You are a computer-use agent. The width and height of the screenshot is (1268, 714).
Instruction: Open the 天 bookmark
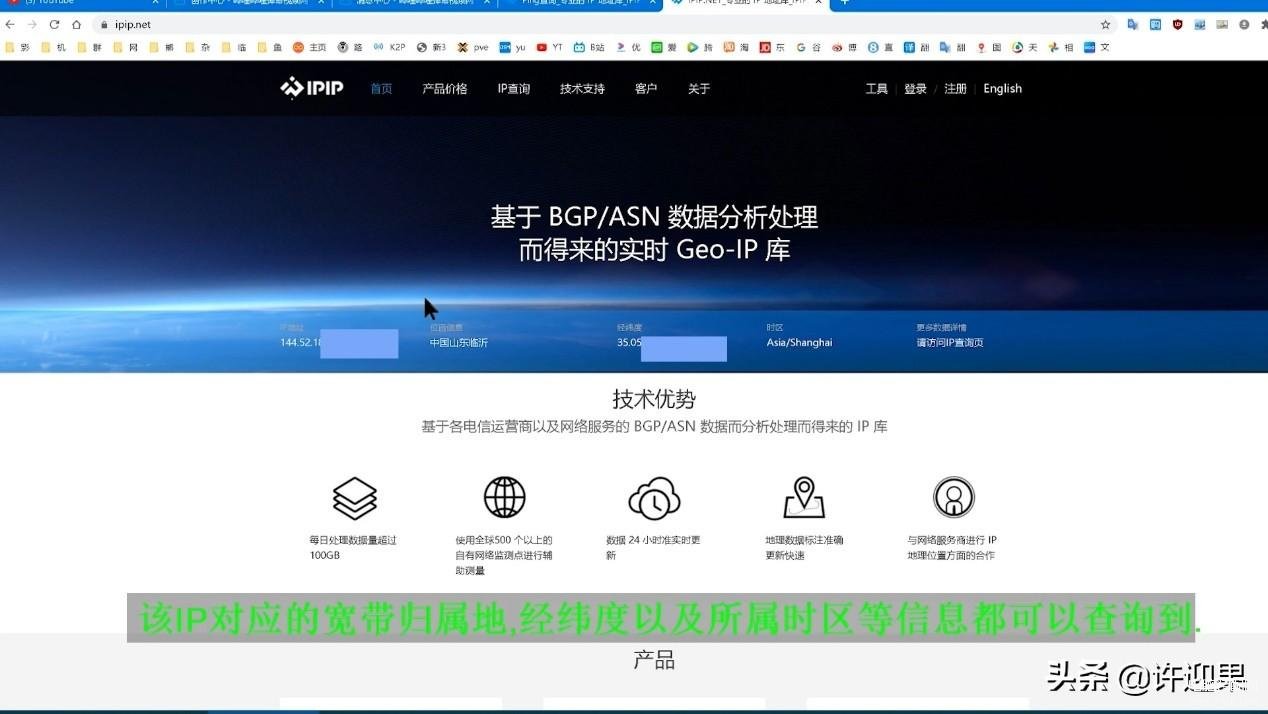(x=1025, y=47)
